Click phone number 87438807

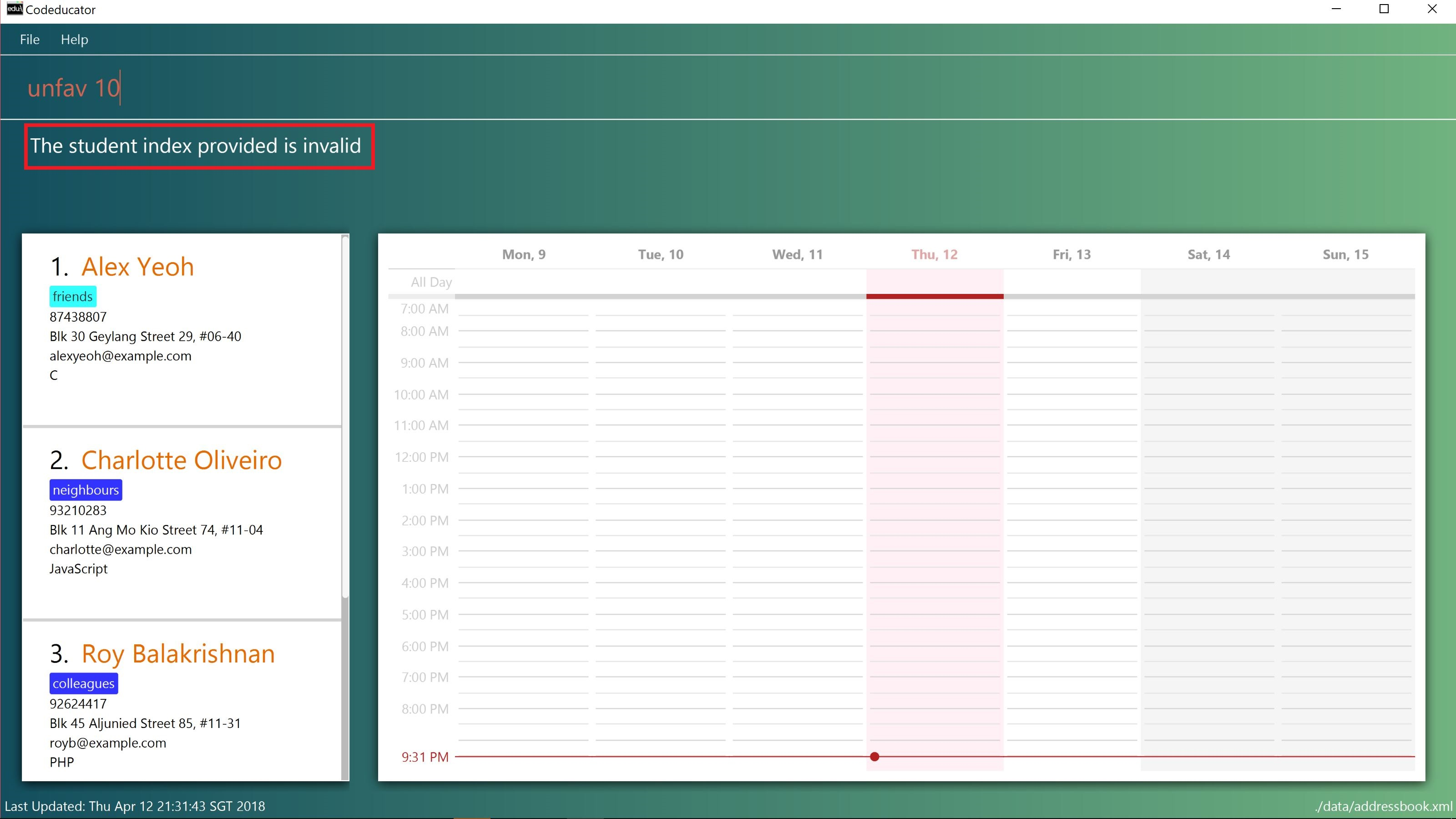tap(78, 317)
